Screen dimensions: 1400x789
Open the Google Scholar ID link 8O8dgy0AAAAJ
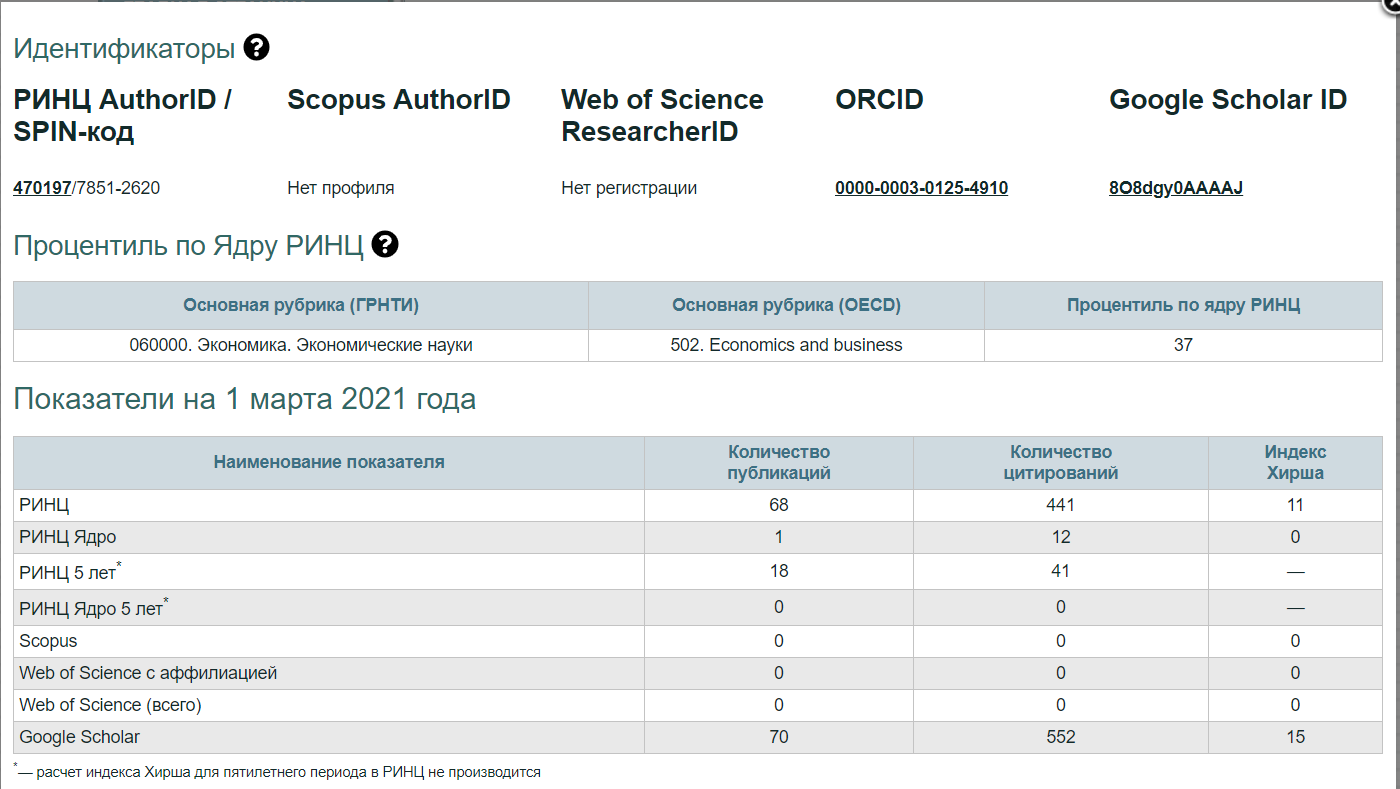1176,188
